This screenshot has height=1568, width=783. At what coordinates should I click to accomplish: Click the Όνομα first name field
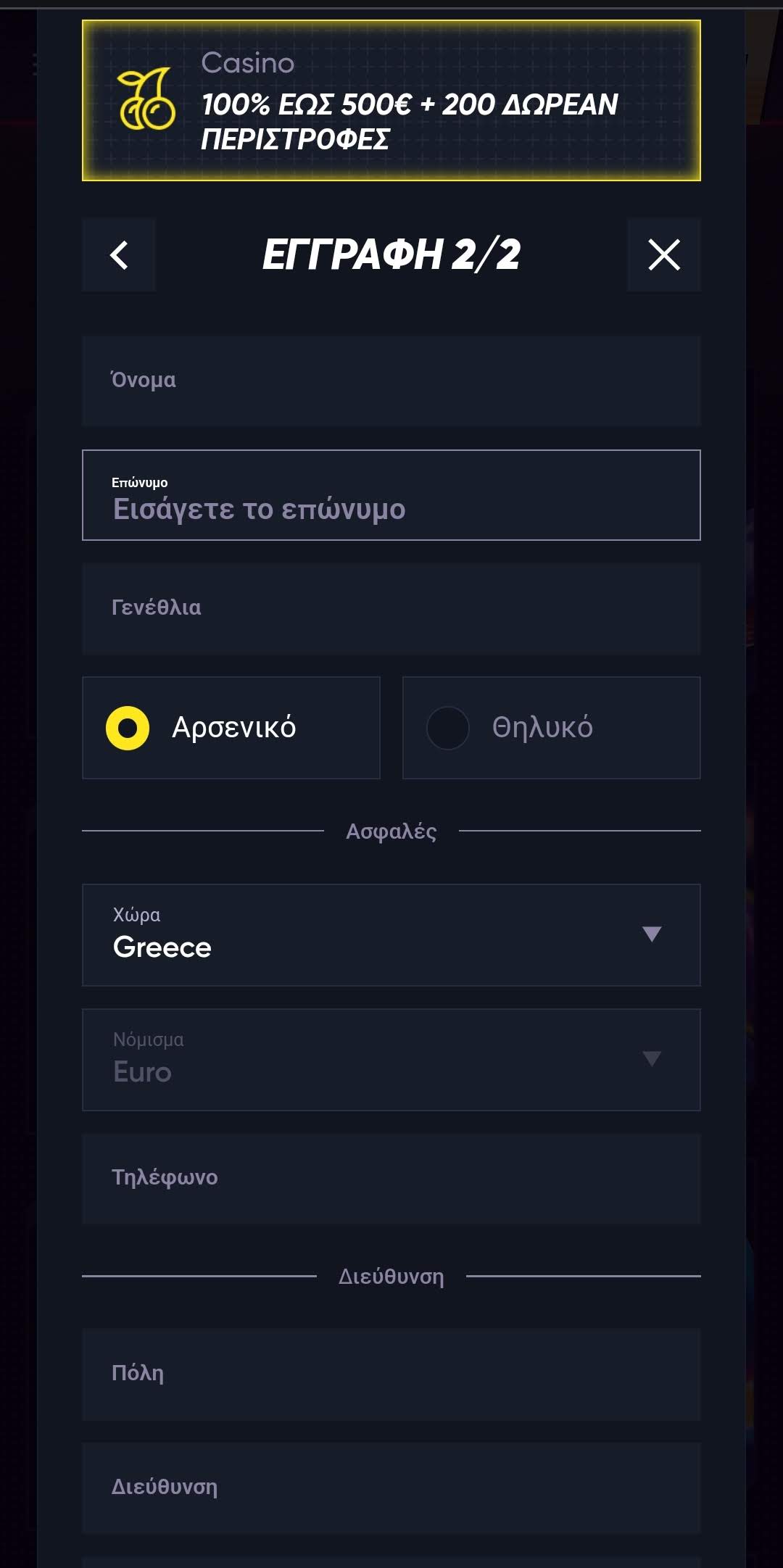pyautogui.click(x=391, y=381)
